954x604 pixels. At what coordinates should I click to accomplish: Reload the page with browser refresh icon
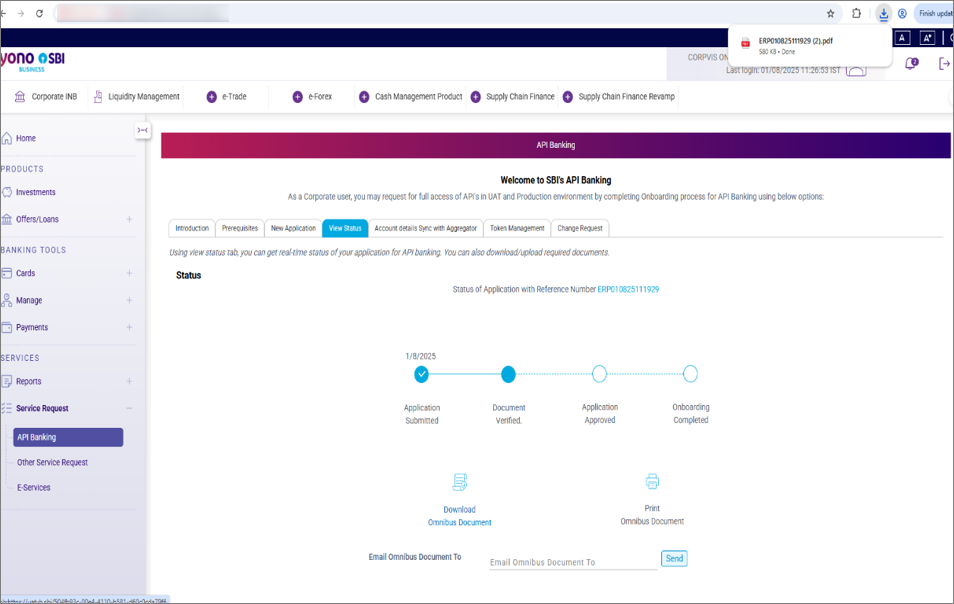pyautogui.click(x=39, y=13)
